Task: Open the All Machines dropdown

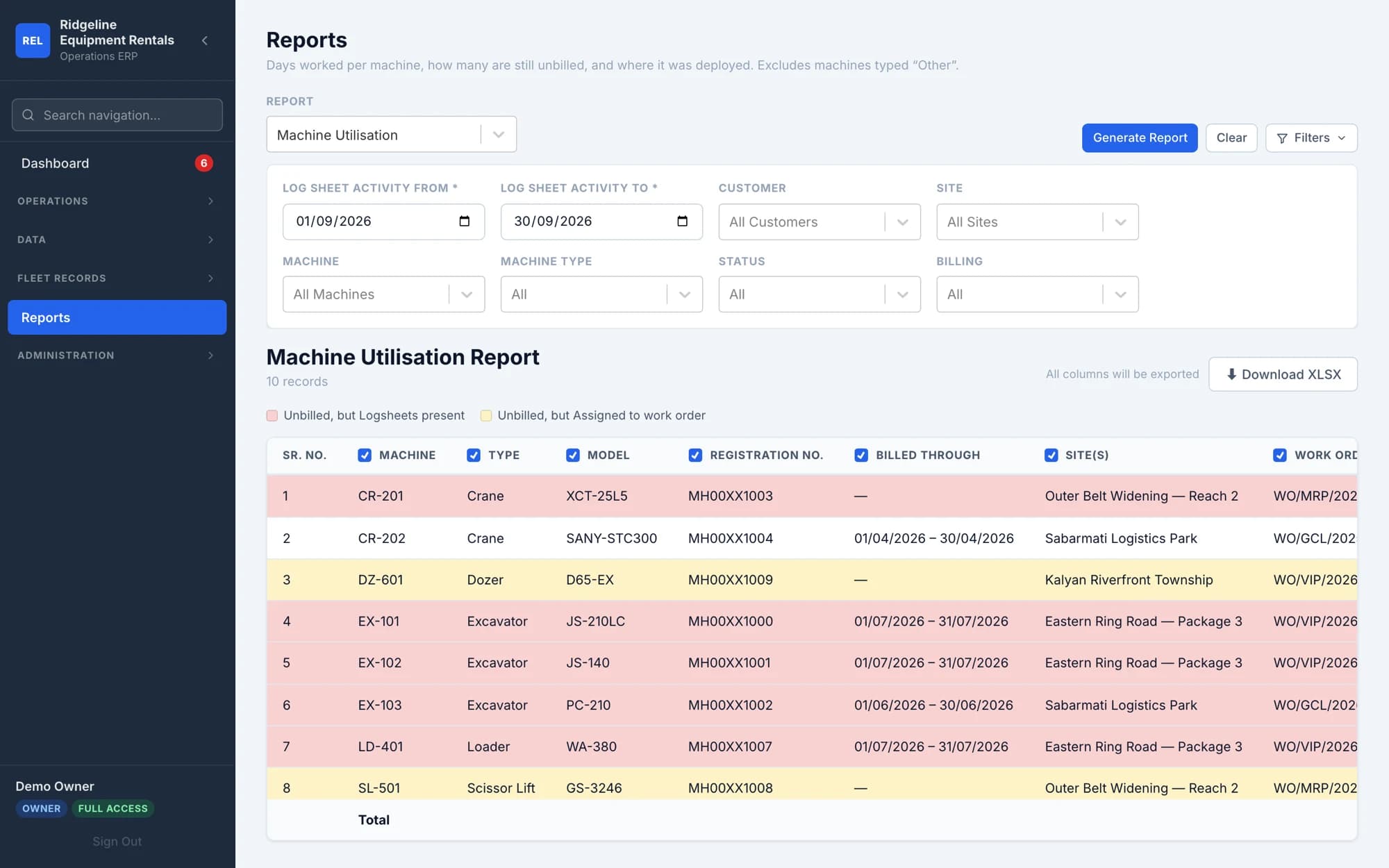Action: tap(383, 294)
